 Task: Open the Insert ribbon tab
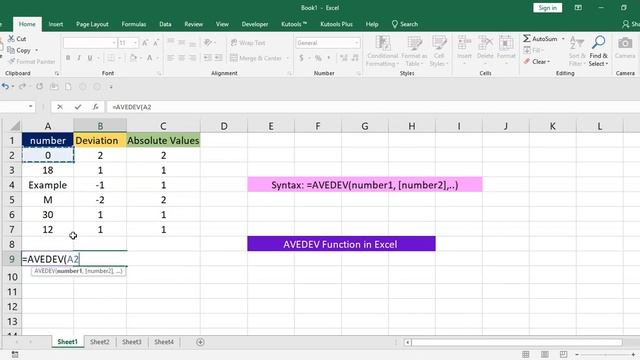[x=56, y=24]
